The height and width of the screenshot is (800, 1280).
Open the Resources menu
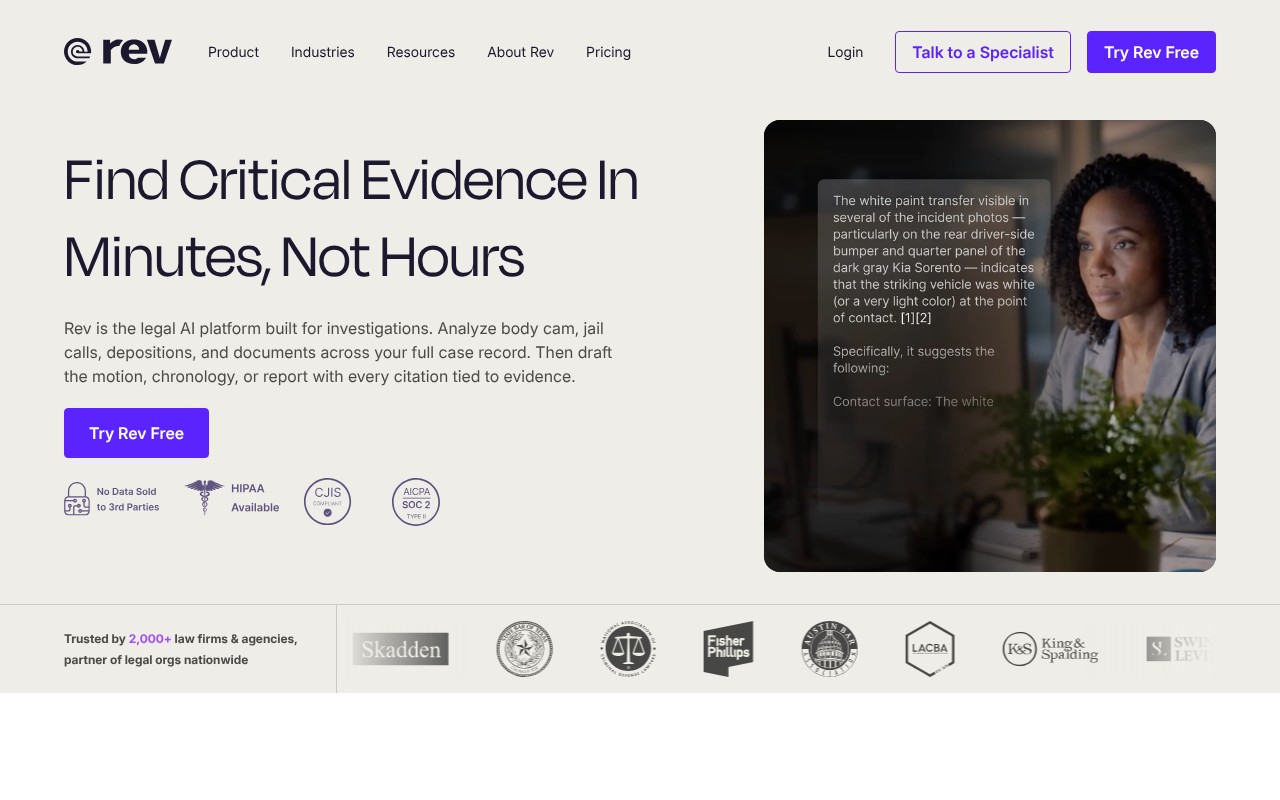(x=421, y=52)
